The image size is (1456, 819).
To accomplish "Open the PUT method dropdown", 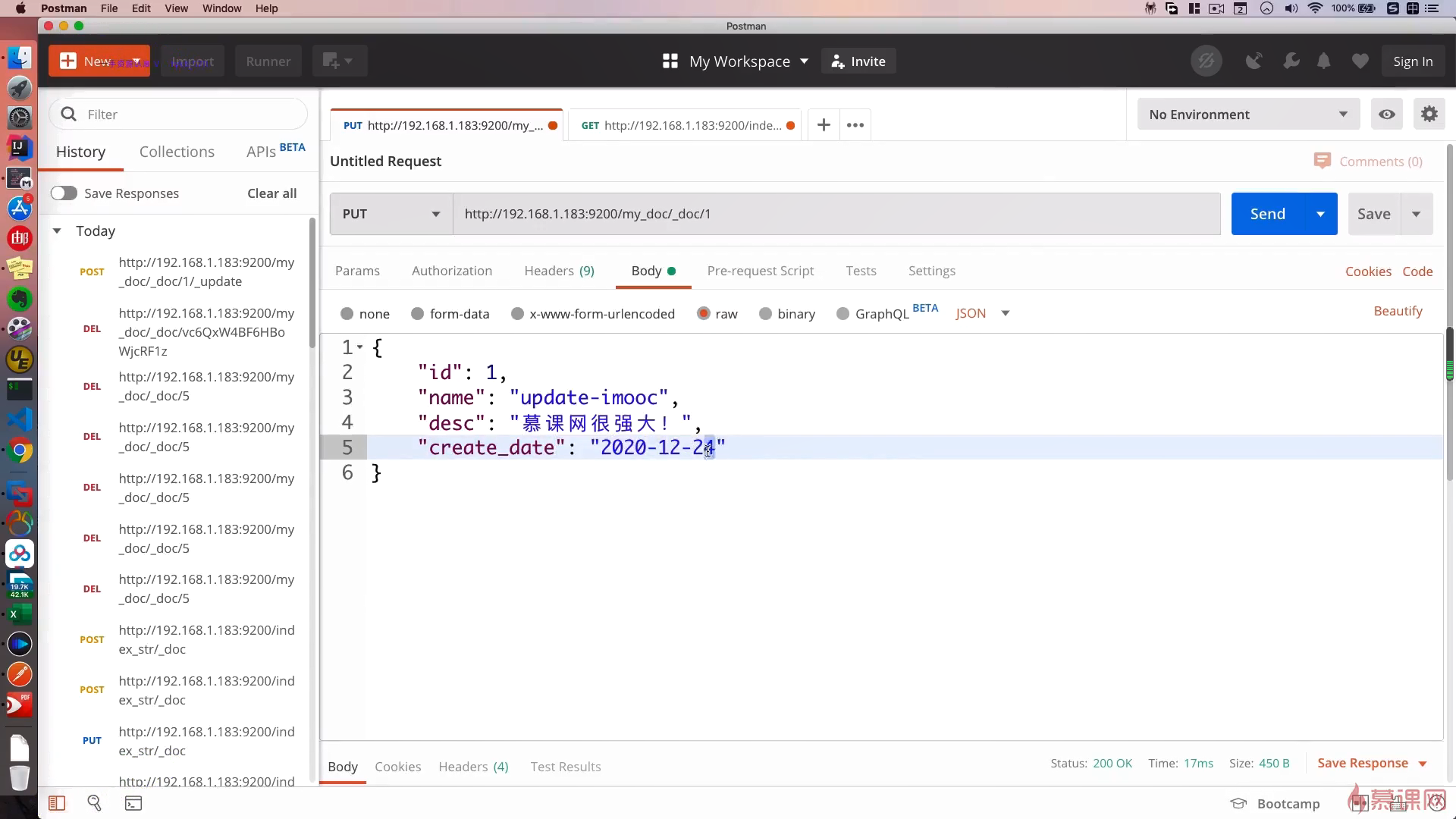I will coord(391,214).
